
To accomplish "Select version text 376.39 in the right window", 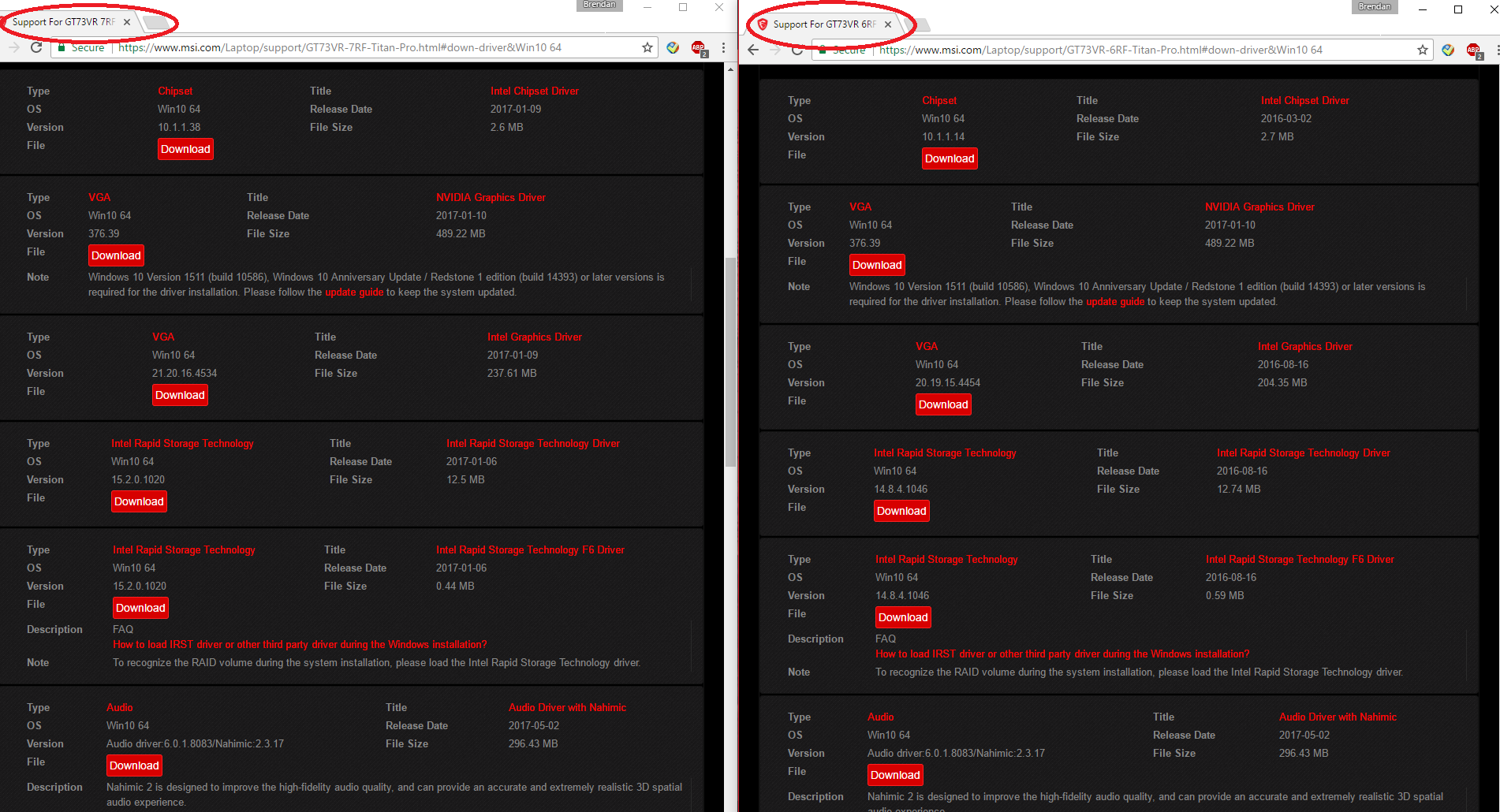I will [x=865, y=244].
